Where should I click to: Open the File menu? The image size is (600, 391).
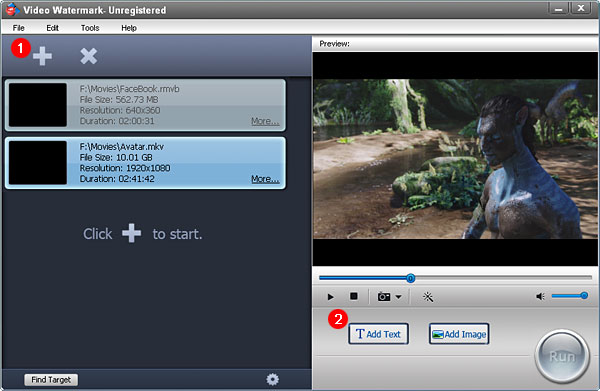pos(18,28)
